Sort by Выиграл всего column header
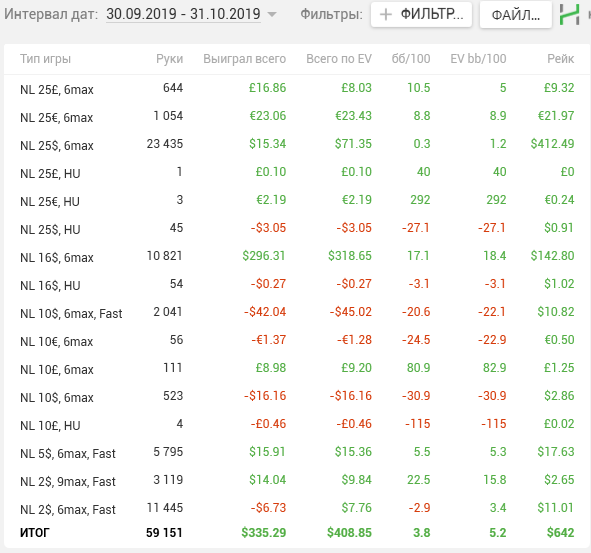This screenshot has width=591, height=553. (x=245, y=59)
